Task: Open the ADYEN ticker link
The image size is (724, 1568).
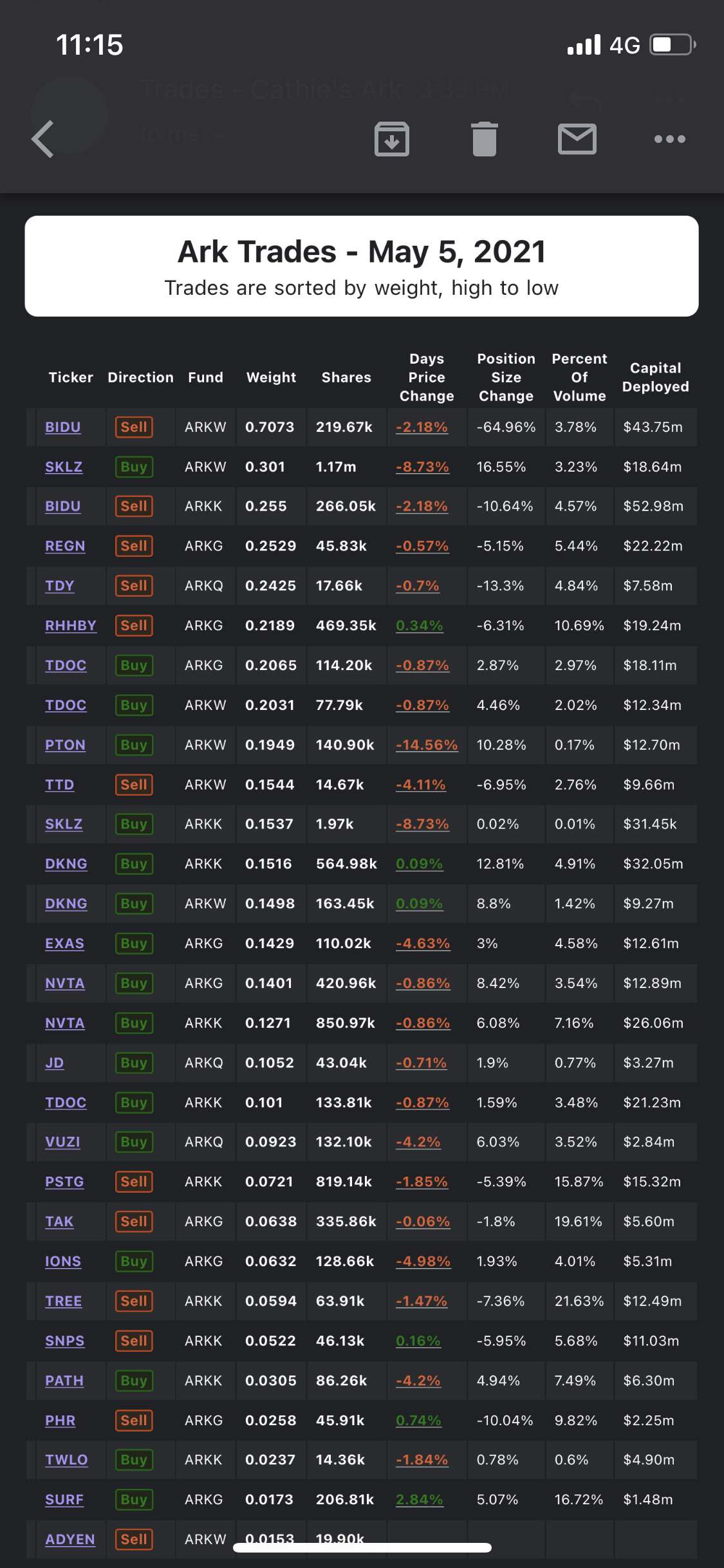Action: tap(70, 1540)
